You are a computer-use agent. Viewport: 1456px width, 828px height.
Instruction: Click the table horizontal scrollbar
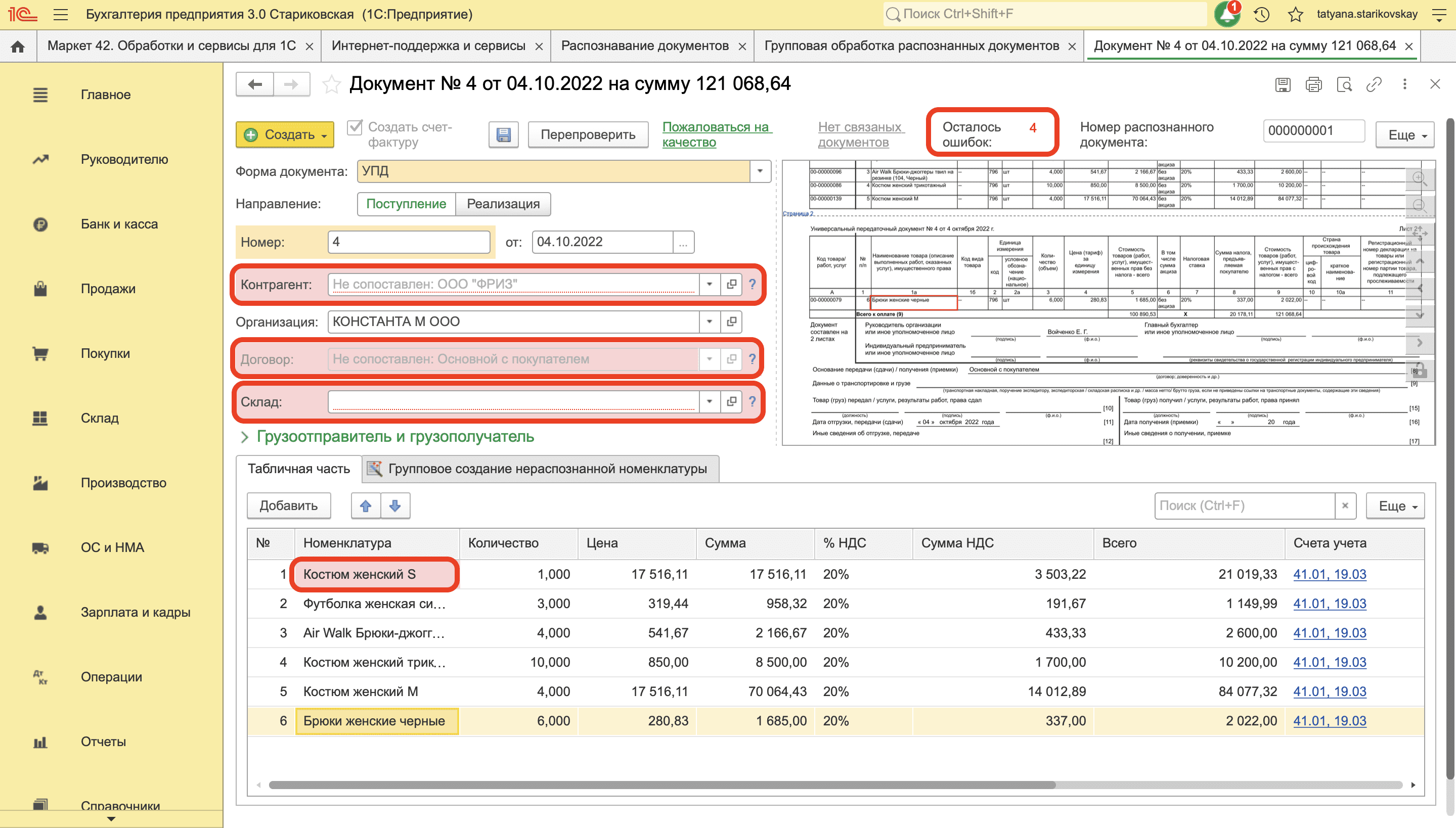(661, 785)
